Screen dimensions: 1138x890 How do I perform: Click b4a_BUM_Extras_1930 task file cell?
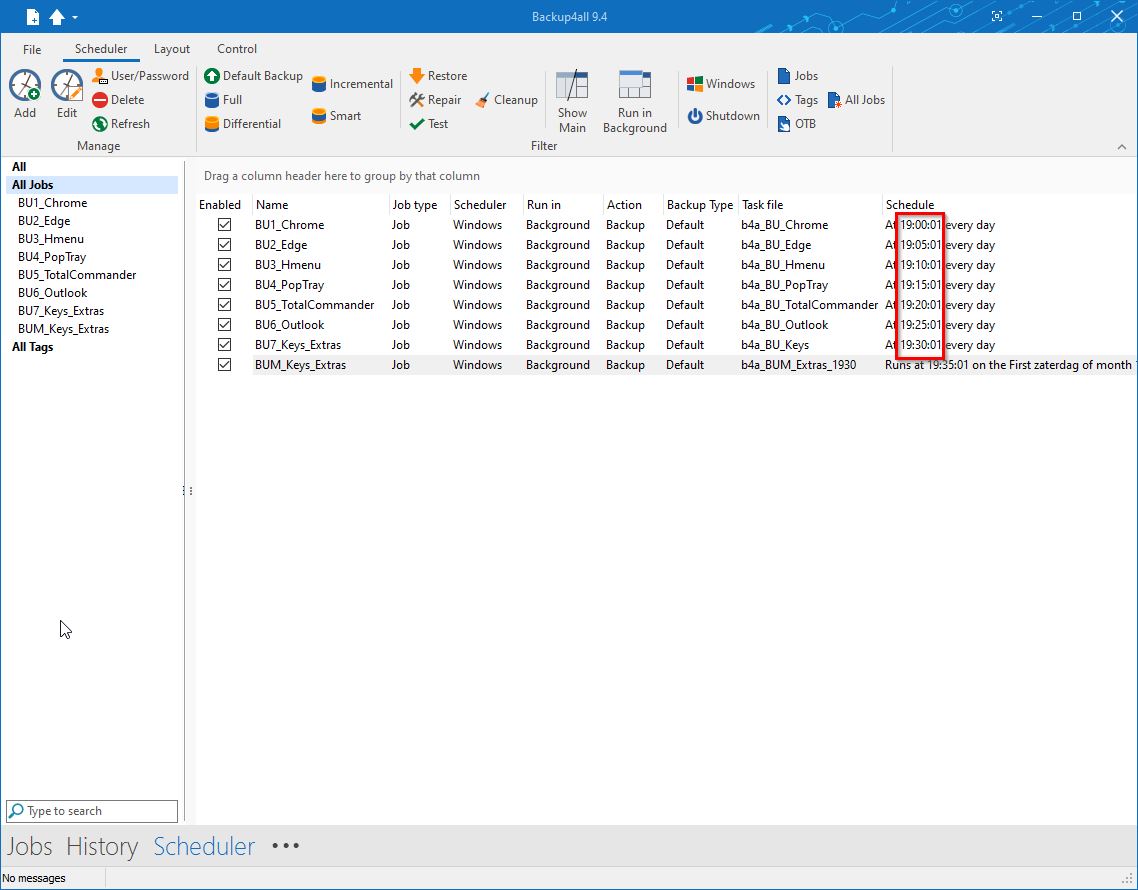tap(798, 364)
